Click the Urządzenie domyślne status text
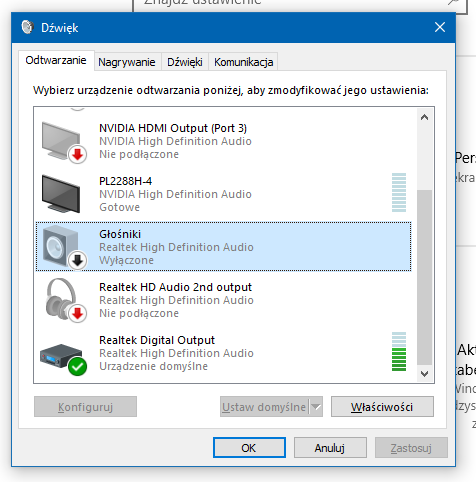 [x=153, y=366]
